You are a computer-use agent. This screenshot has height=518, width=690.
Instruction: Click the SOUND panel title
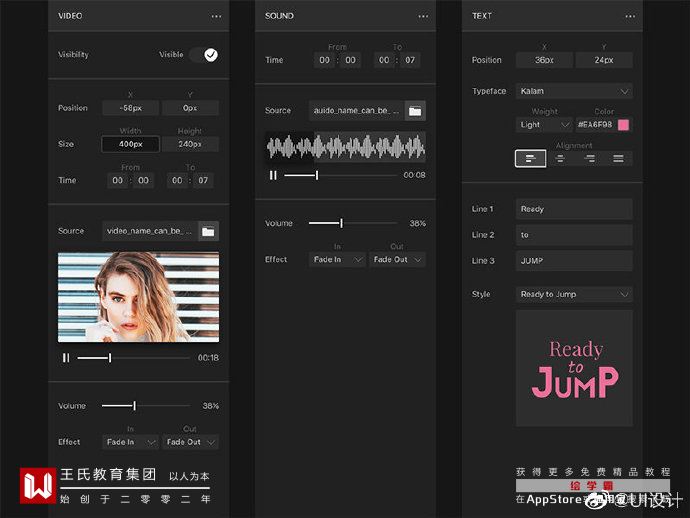279,16
